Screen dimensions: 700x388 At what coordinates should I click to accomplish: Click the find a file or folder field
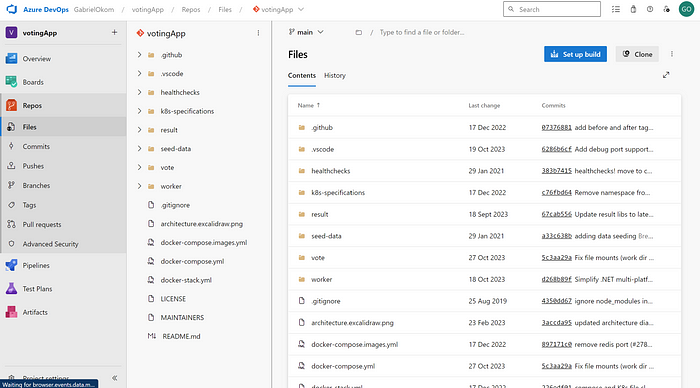422,32
